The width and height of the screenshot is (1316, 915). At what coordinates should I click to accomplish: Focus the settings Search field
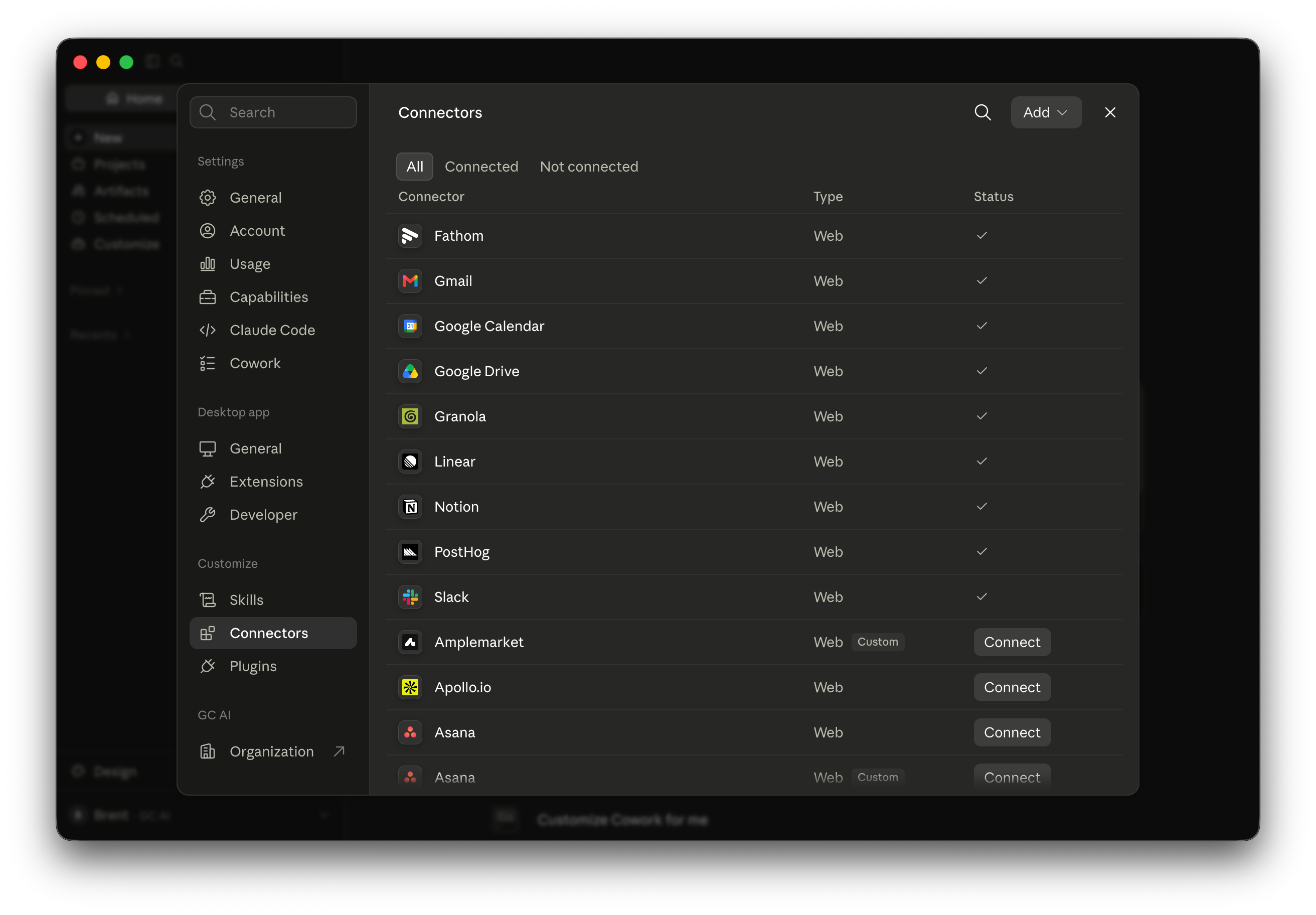click(273, 112)
